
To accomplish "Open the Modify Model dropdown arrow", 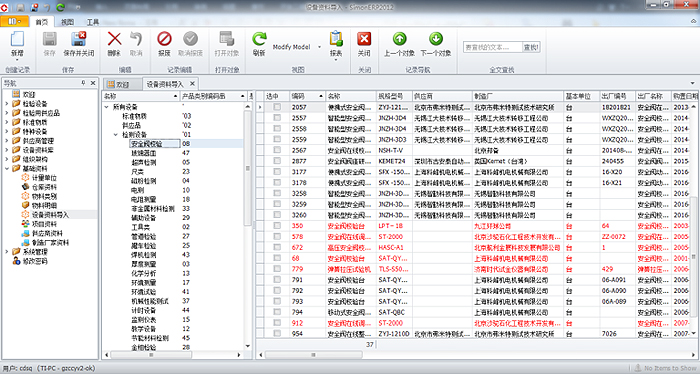I will (x=319, y=47).
